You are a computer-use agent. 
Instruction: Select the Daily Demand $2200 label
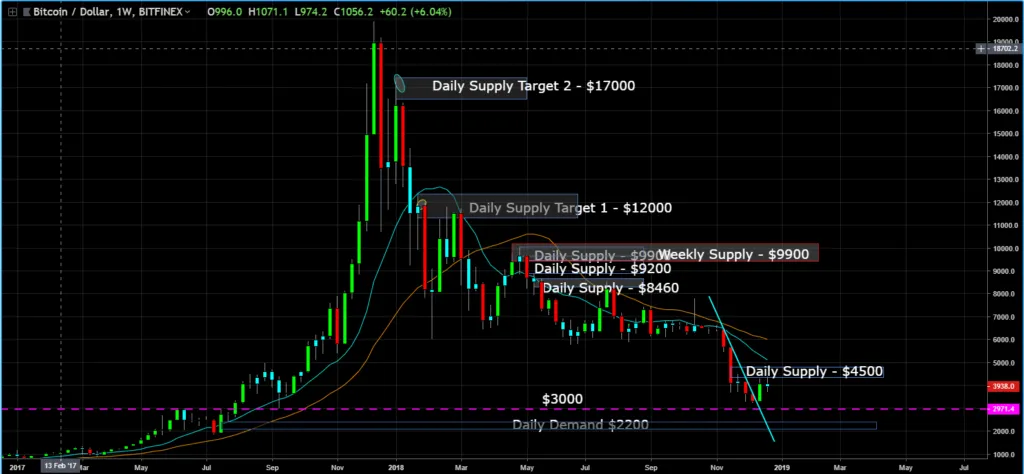(x=580, y=425)
